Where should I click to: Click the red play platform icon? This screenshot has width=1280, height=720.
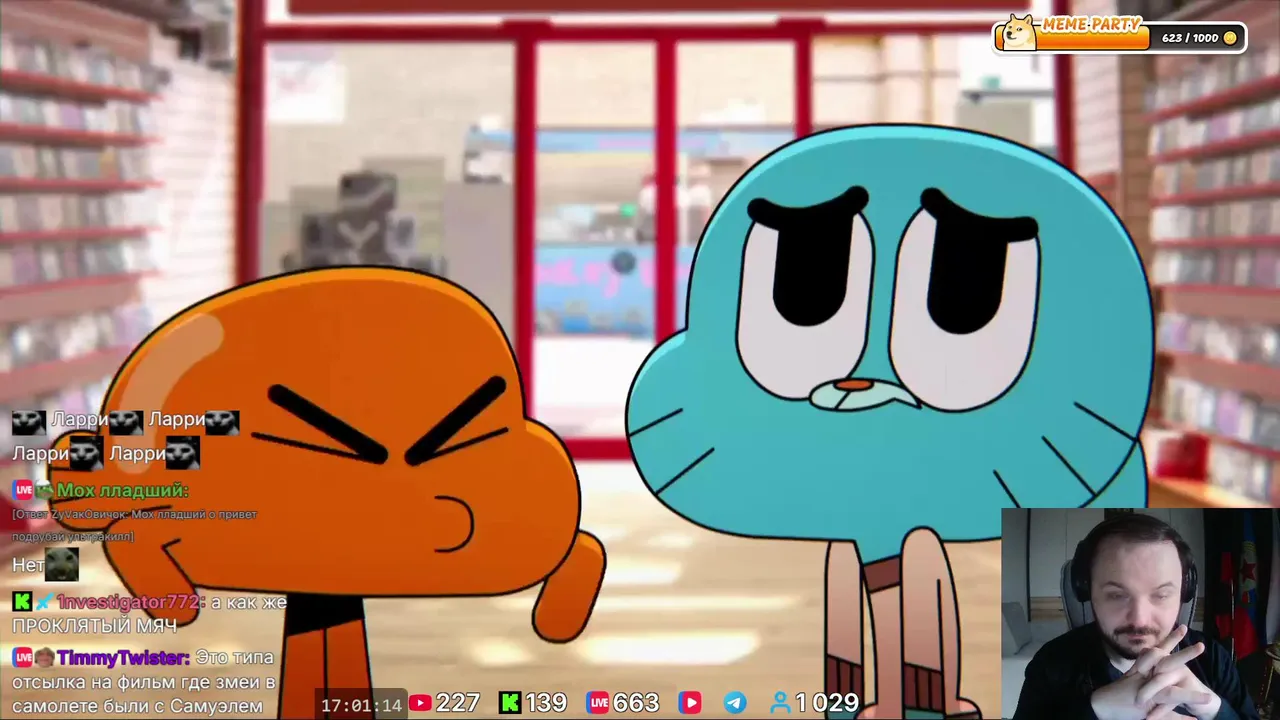(690, 703)
